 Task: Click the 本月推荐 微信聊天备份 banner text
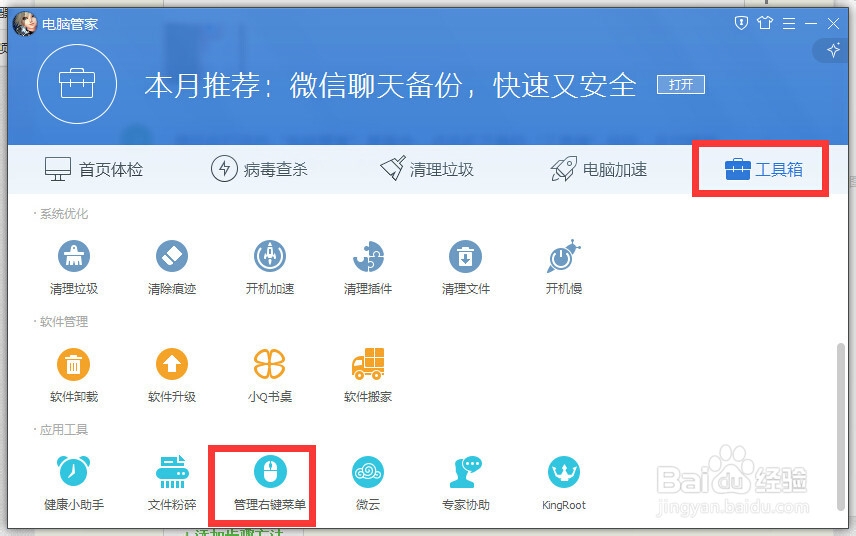[x=390, y=86]
